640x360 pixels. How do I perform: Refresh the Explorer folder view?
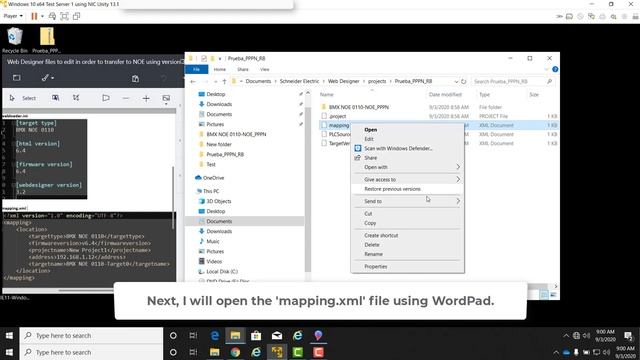(x=464, y=81)
